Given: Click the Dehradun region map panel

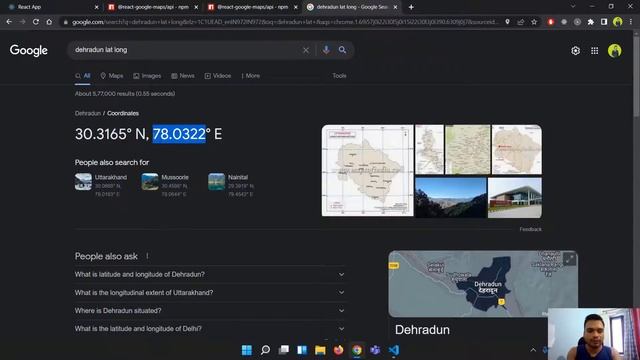Looking at the screenshot, I should tap(483, 284).
